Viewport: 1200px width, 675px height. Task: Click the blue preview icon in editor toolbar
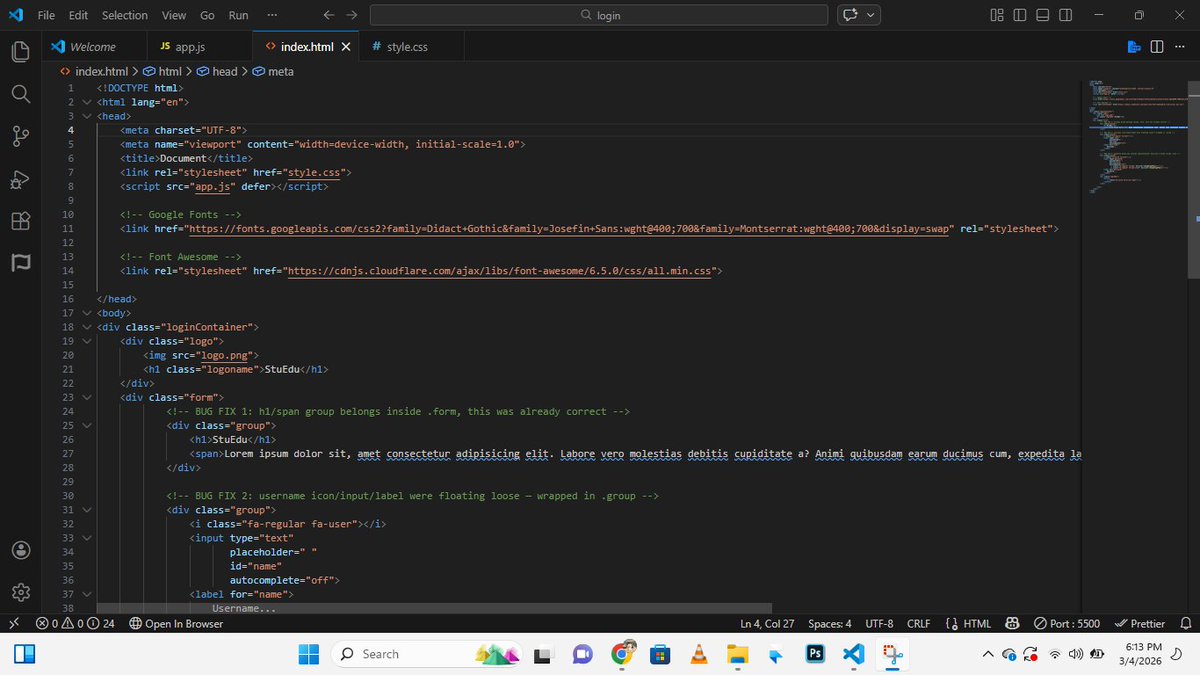(1134, 47)
